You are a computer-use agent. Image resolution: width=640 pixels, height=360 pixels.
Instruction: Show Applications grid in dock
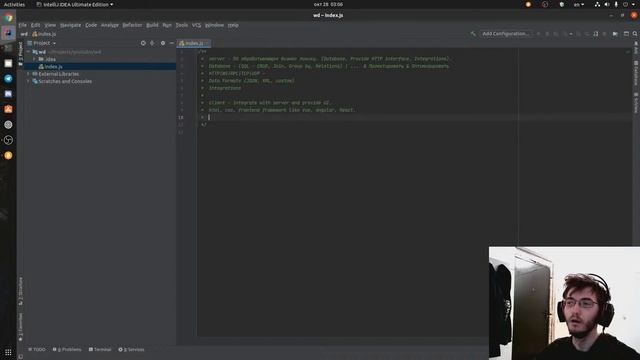coord(8,352)
